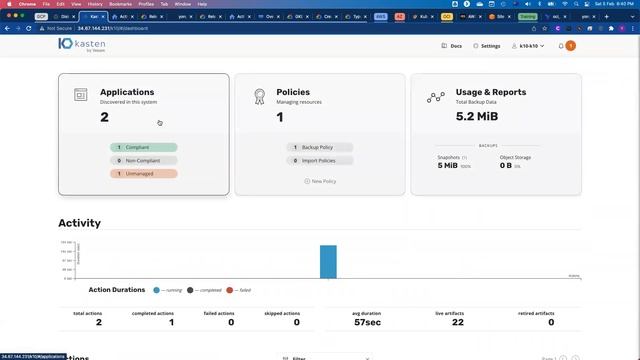Expand the AZ tab group
Screen dimensions: 640x360
400,17
